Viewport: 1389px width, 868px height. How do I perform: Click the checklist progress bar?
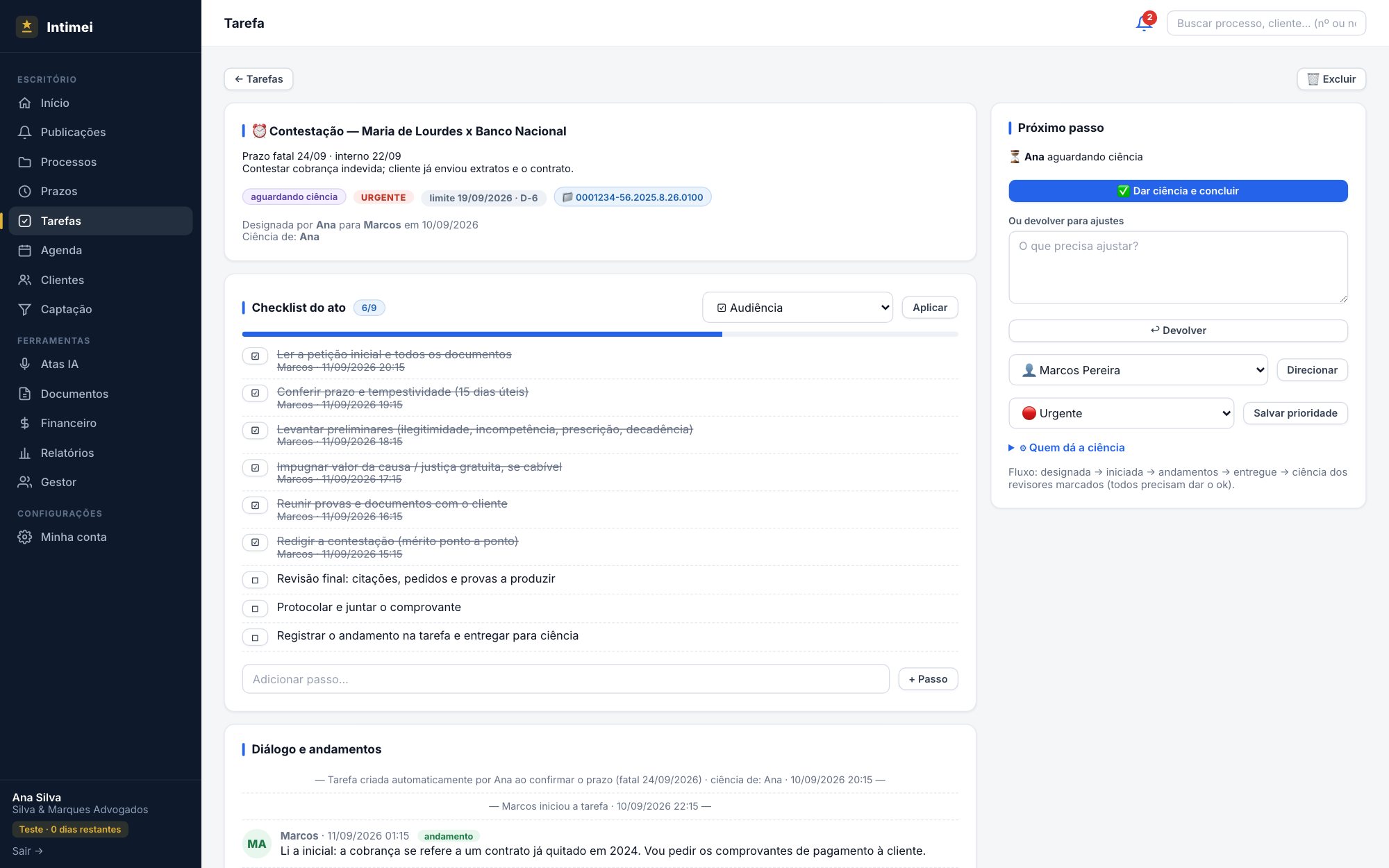[x=600, y=335]
